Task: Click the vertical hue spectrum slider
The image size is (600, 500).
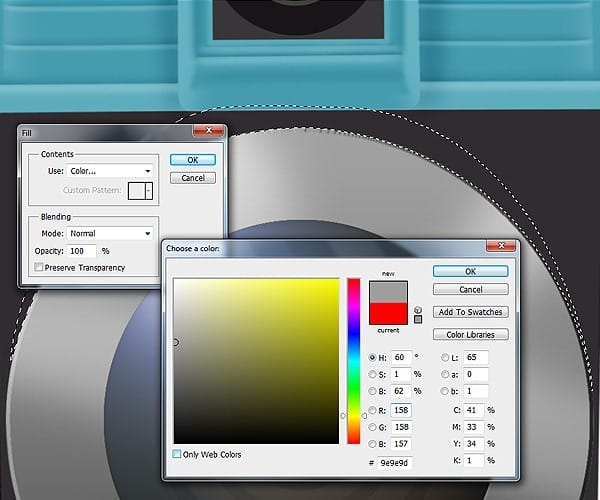Action: [x=353, y=360]
